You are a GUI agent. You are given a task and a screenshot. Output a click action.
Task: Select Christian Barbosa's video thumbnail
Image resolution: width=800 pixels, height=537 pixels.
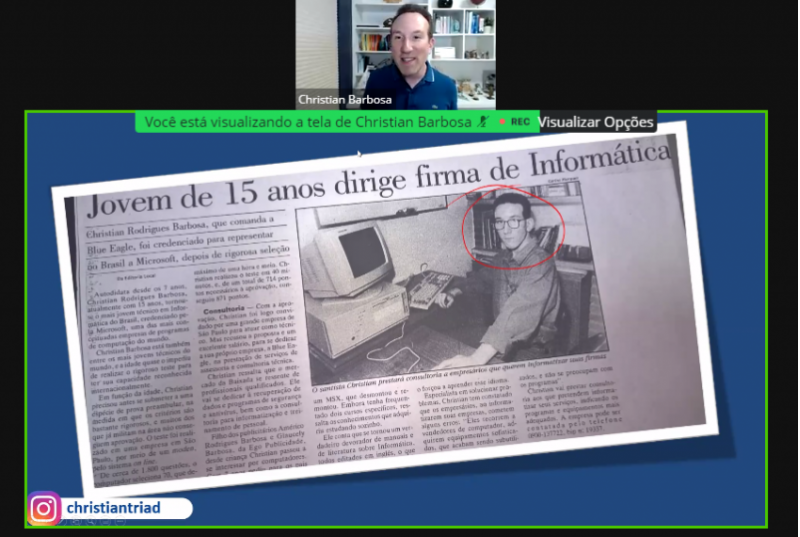click(x=395, y=55)
